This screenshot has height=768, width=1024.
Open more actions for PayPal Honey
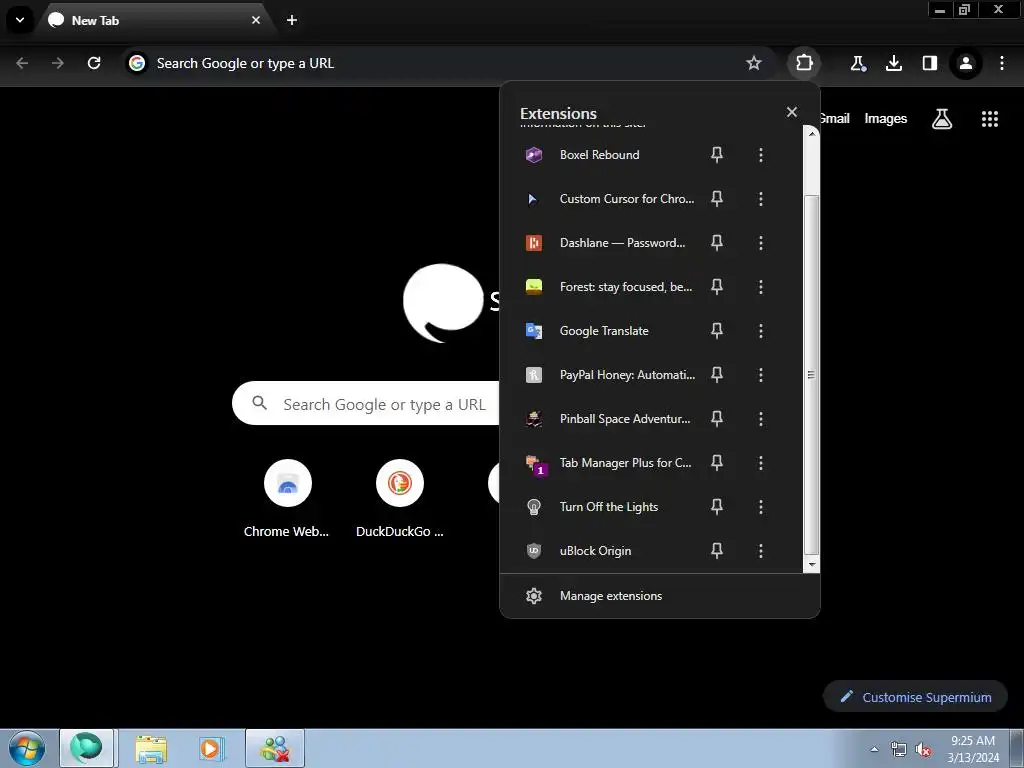(x=760, y=375)
